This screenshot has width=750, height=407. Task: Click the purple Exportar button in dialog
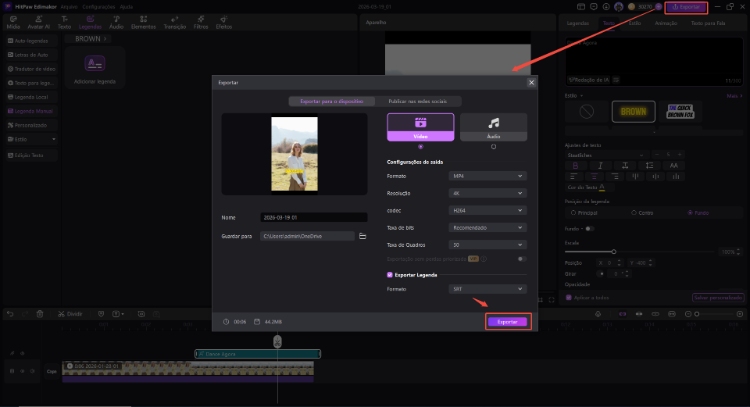507,321
